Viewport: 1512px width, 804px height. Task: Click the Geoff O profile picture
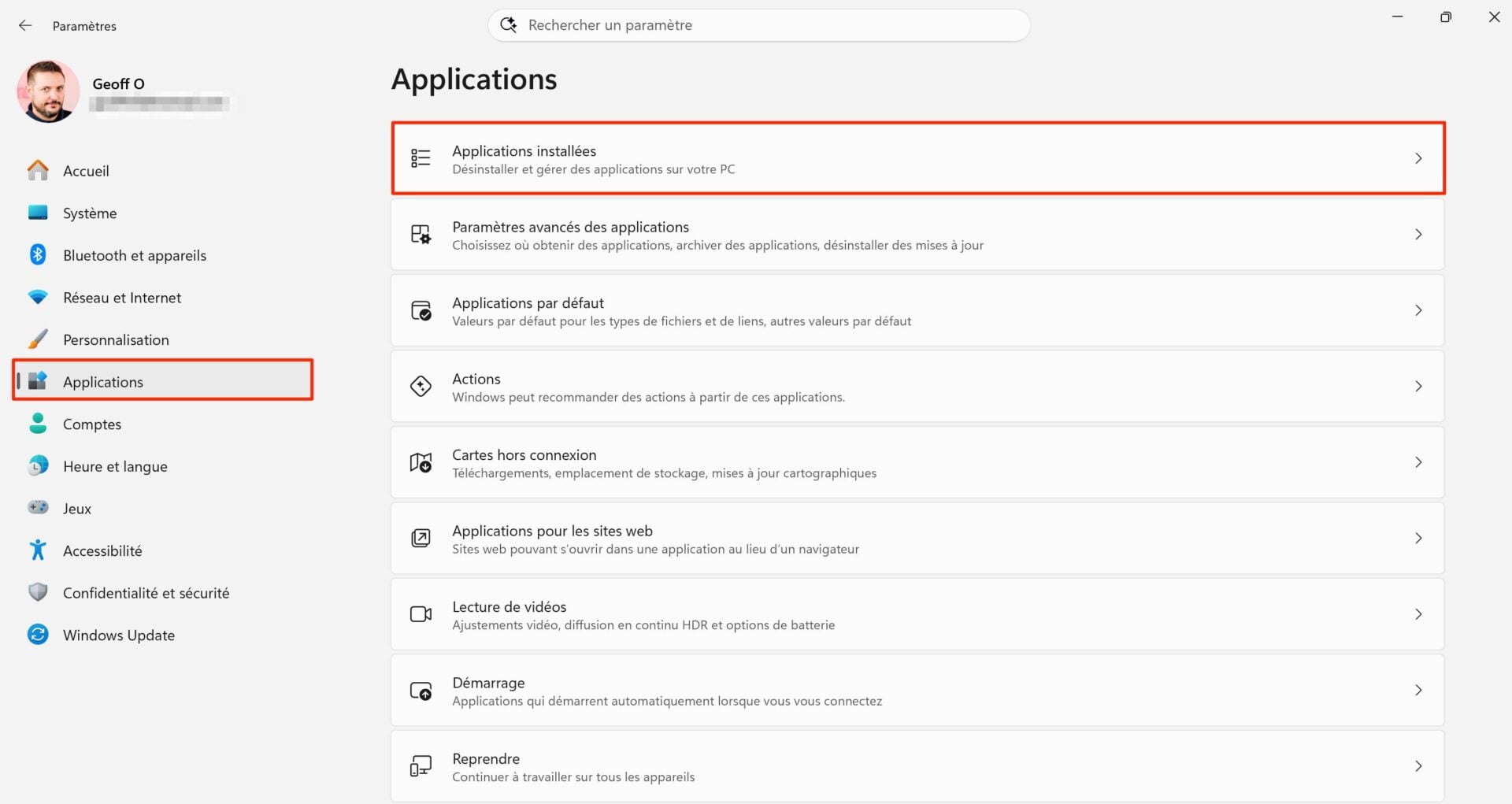point(47,91)
